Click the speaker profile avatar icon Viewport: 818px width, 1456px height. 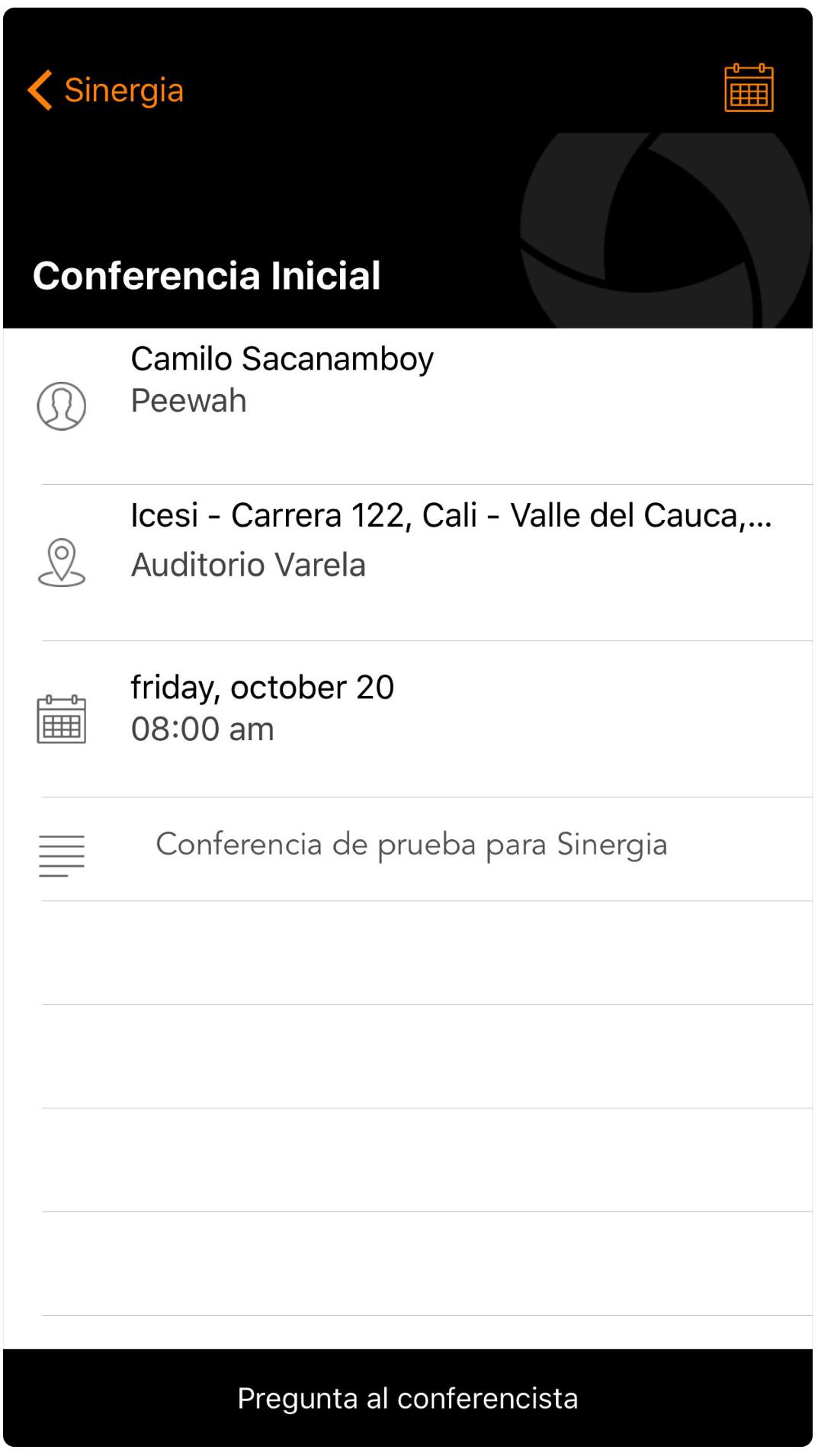point(62,406)
